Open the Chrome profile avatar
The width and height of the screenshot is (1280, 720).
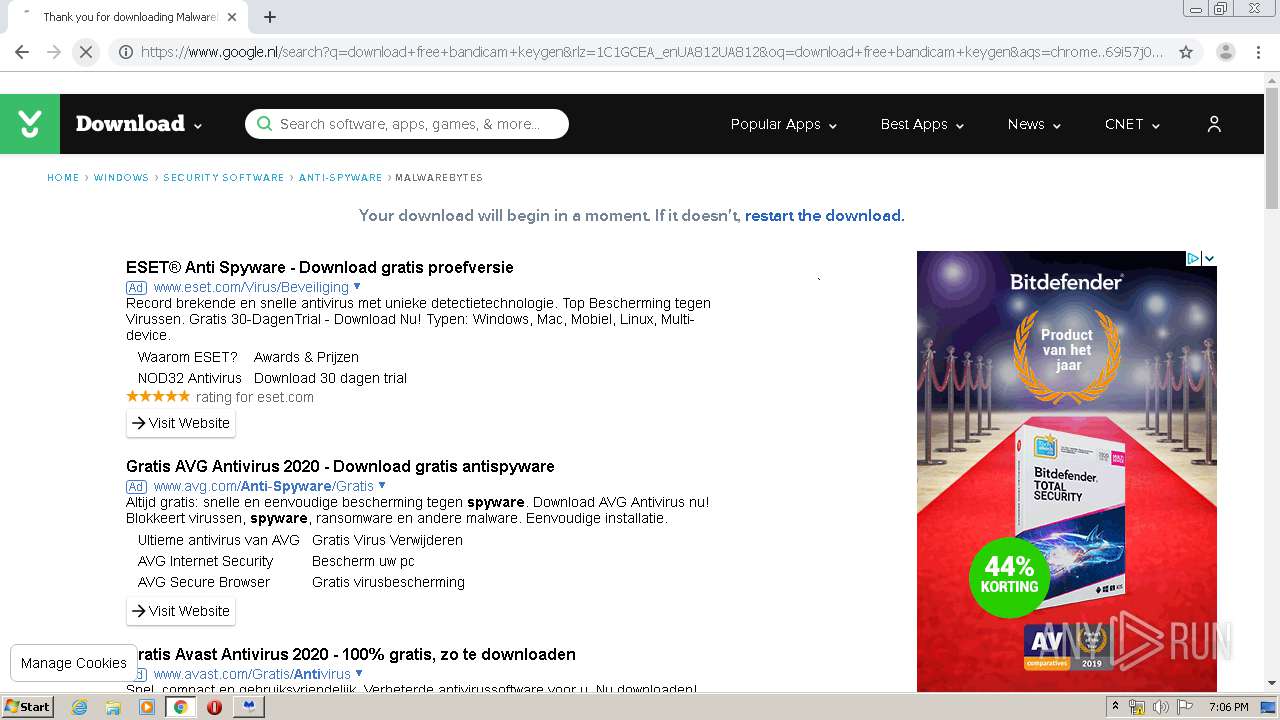click(x=1225, y=52)
